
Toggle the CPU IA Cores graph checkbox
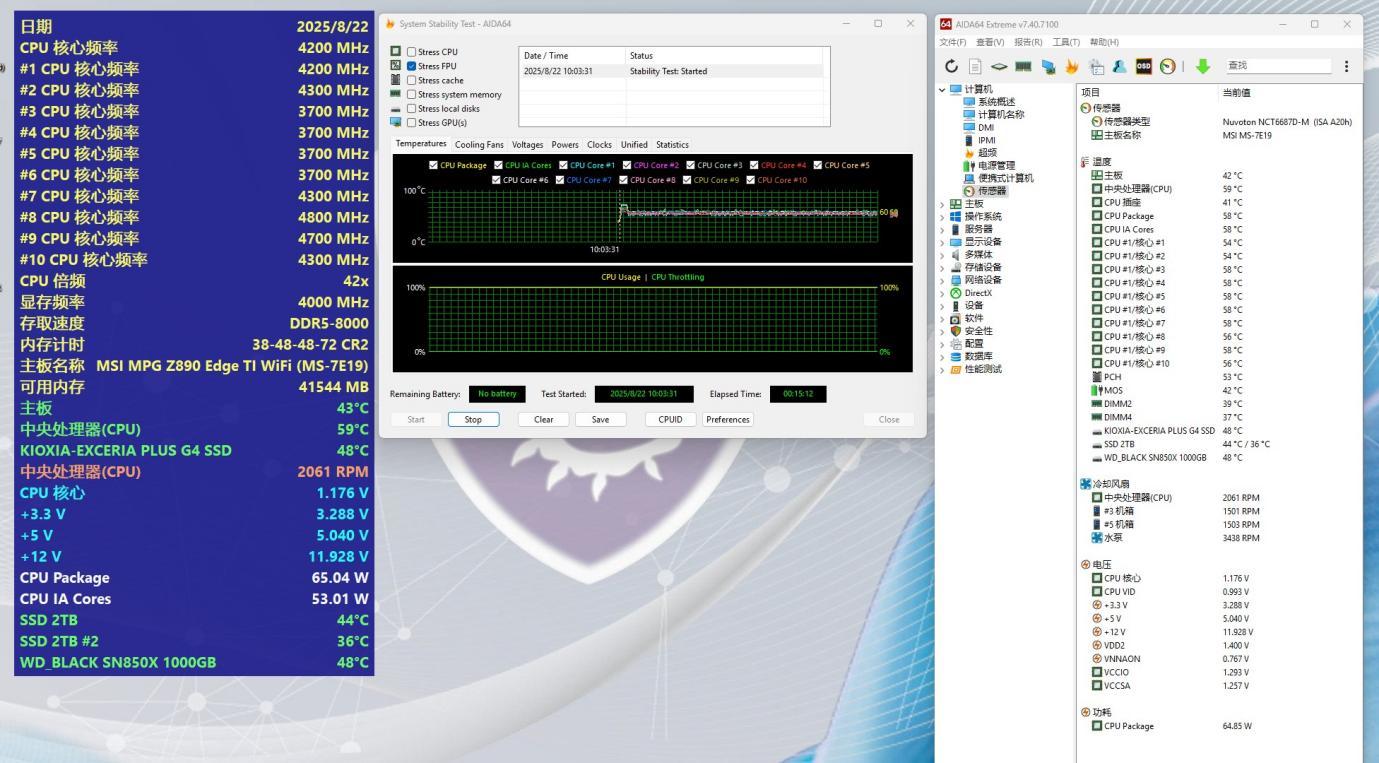[x=498, y=165]
